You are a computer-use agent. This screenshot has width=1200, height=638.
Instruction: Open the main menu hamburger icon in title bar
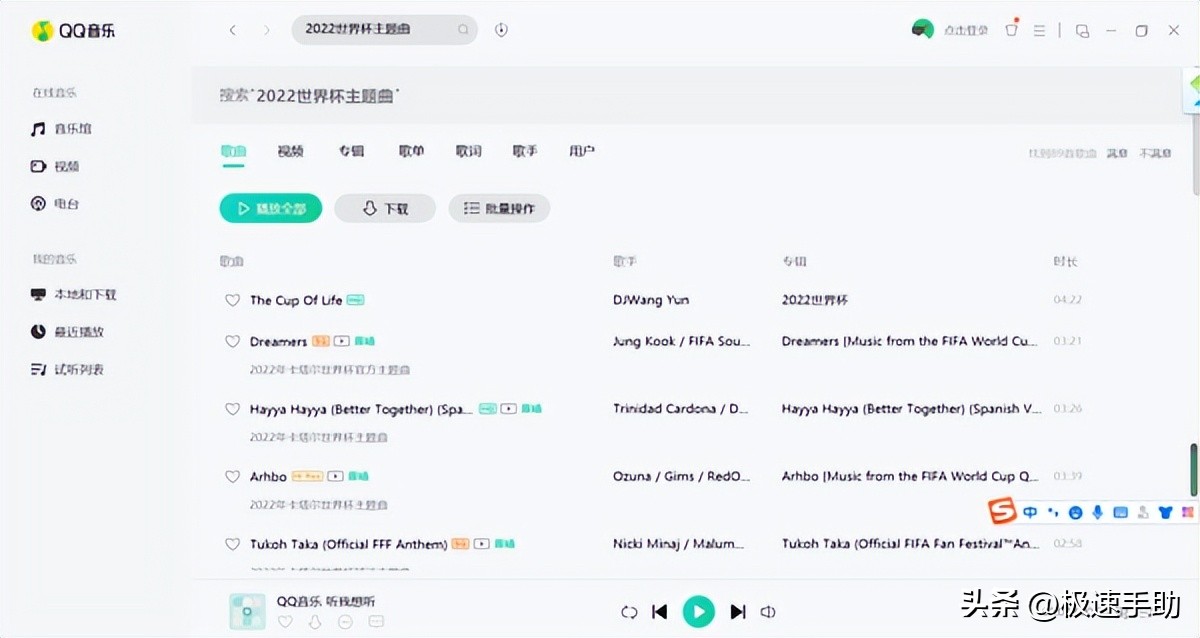(x=1039, y=29)
